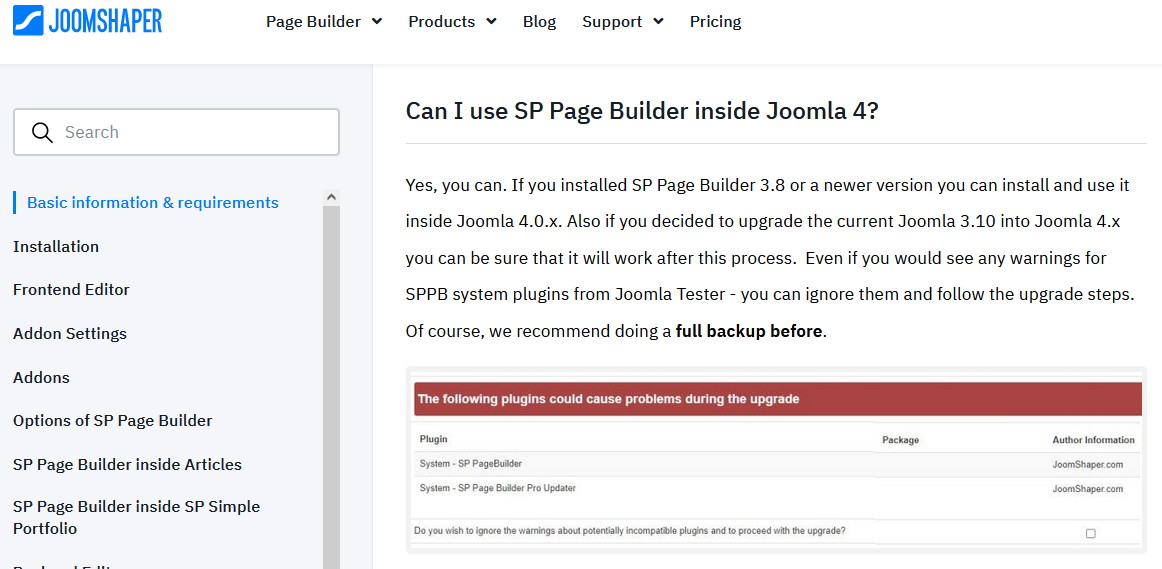Open the Support dropdown menu
Image resolution: width=1162 pixels, height=569 pixels.
(x=622, y=21)
